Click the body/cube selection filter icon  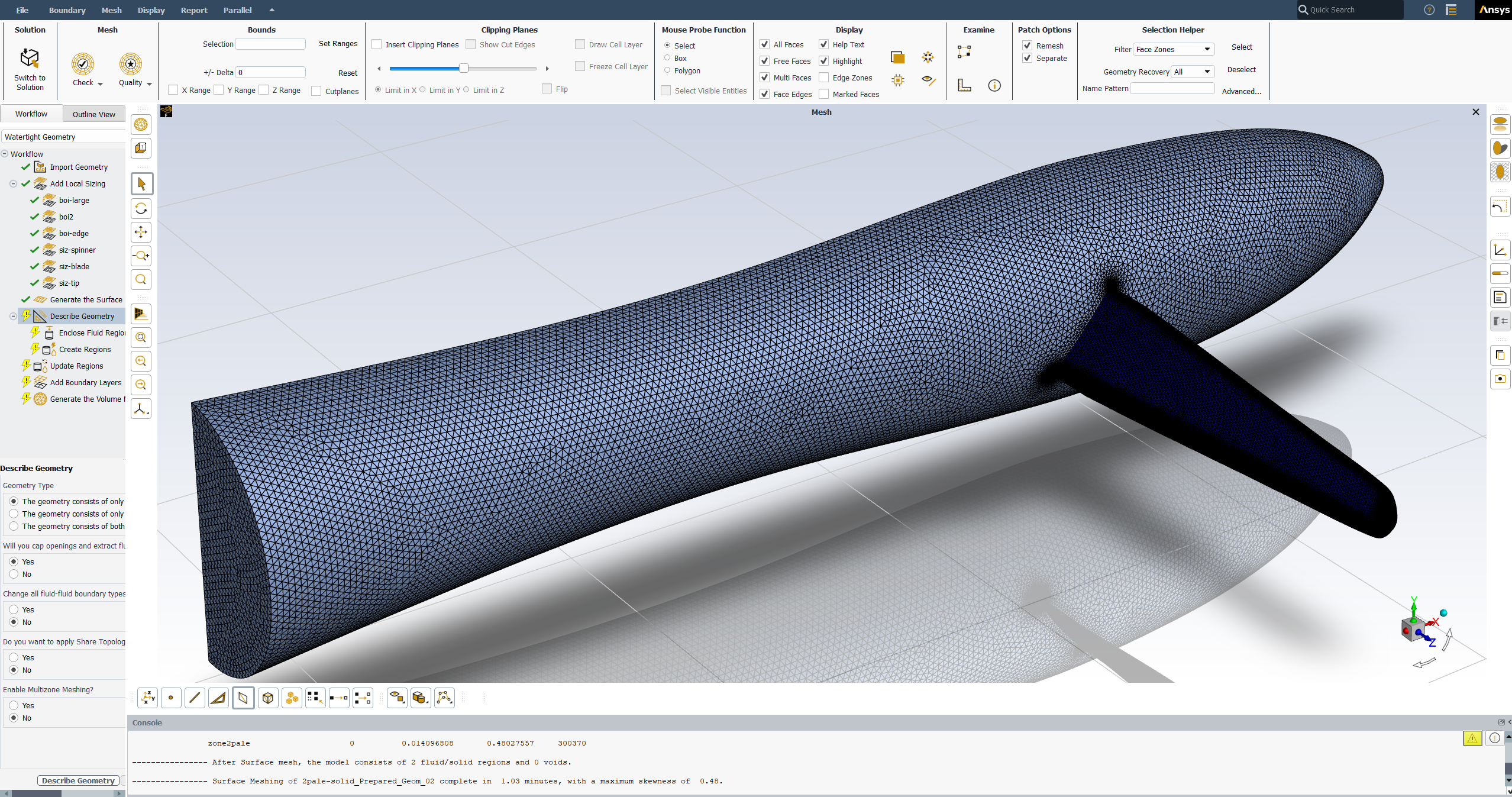click(268, 698)
